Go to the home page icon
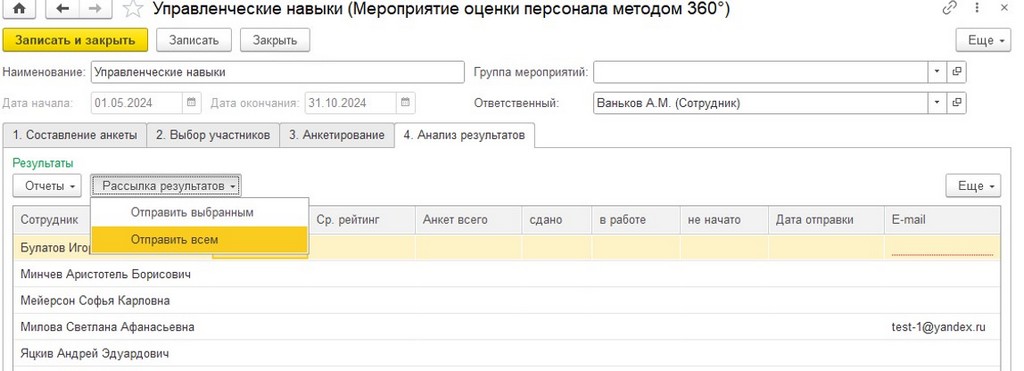This screenshot has width=1024, height=371. click(20, 8)
